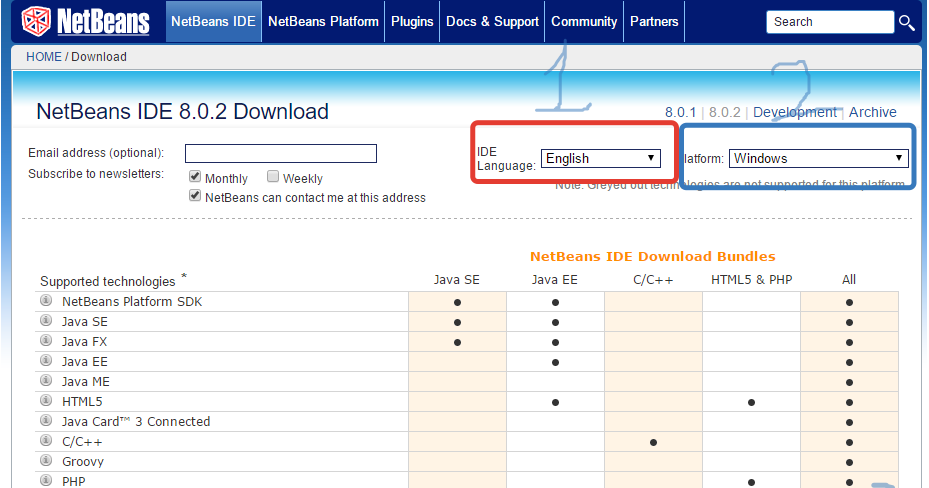
Task: Click the All bundle column header
Action: point(849,280)
